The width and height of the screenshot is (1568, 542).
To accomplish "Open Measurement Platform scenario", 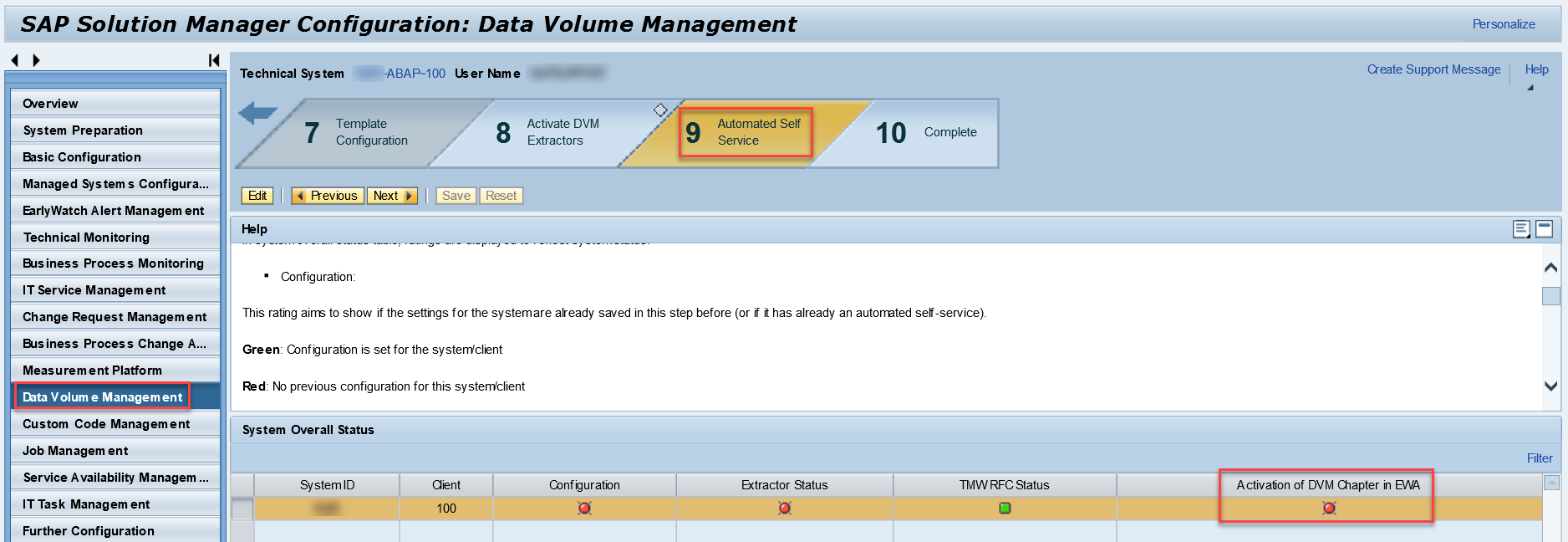I will click(x=116, y=371).
